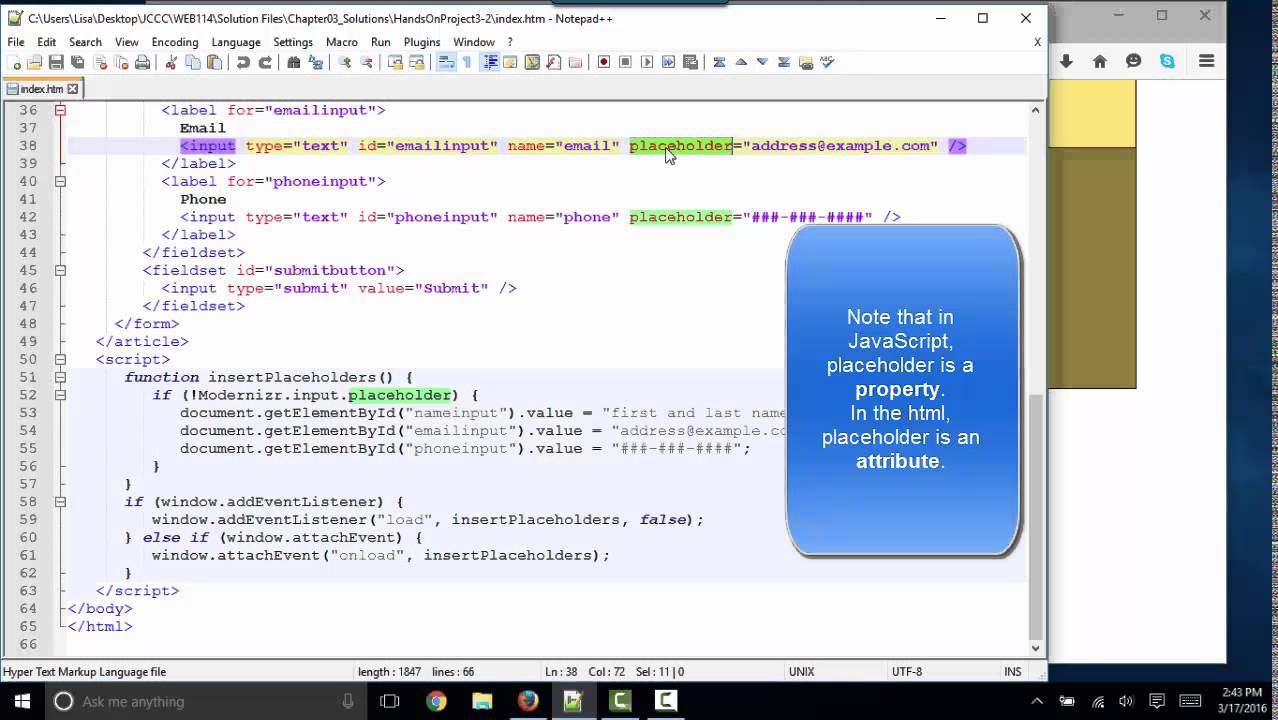This screenshot has height=720, width=1278.
Task: Open the ? help menu
Action: click(x=510, y=42)
